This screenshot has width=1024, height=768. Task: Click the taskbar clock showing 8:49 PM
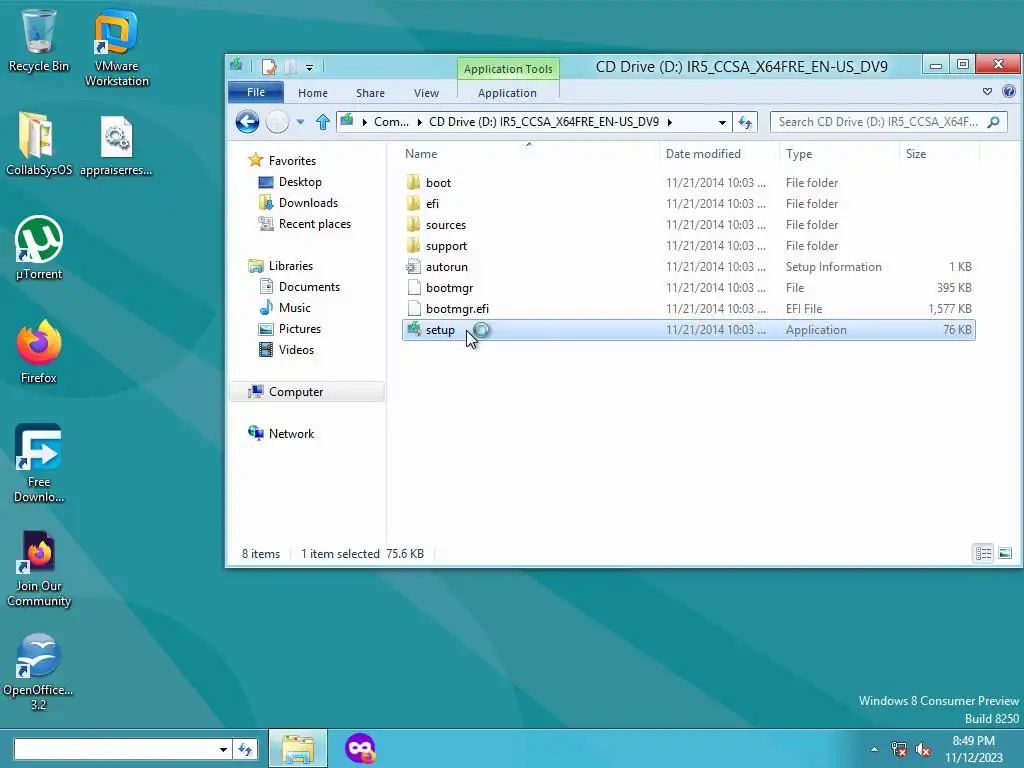[x=974, y=748]
